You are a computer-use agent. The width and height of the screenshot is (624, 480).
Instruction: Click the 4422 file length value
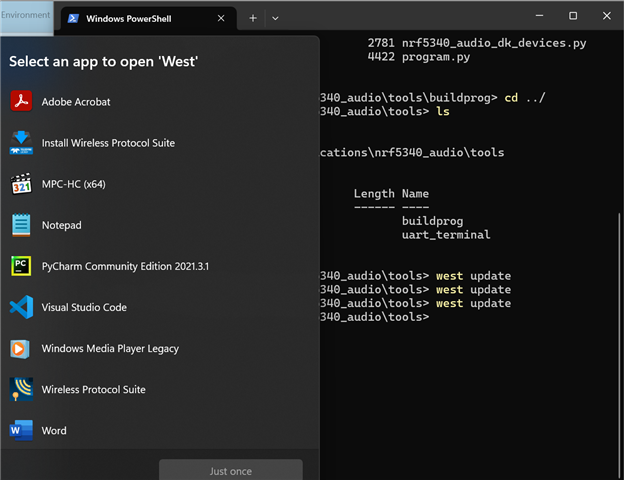381,57
